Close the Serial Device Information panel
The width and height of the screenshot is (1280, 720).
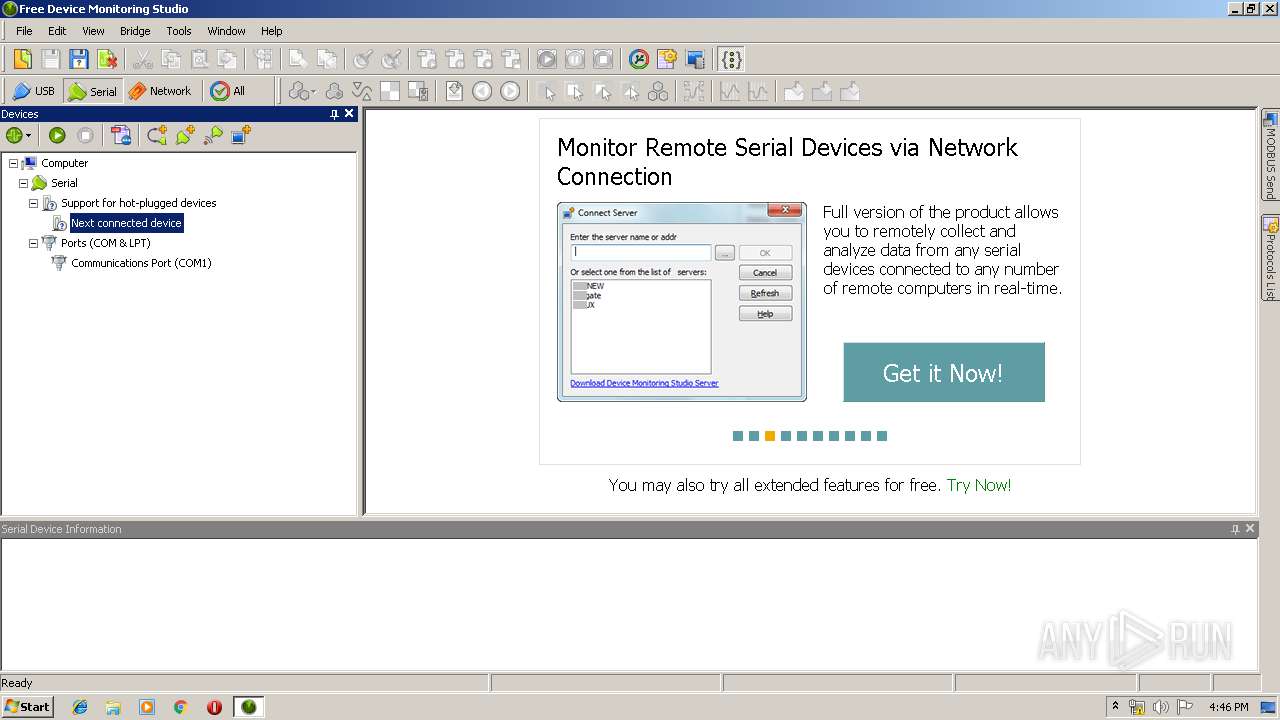point(1250,529)
